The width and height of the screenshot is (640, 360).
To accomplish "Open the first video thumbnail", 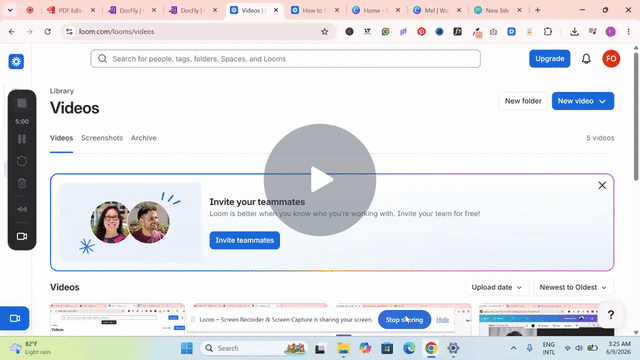I will pyautogui.click(x=118, y=320).
